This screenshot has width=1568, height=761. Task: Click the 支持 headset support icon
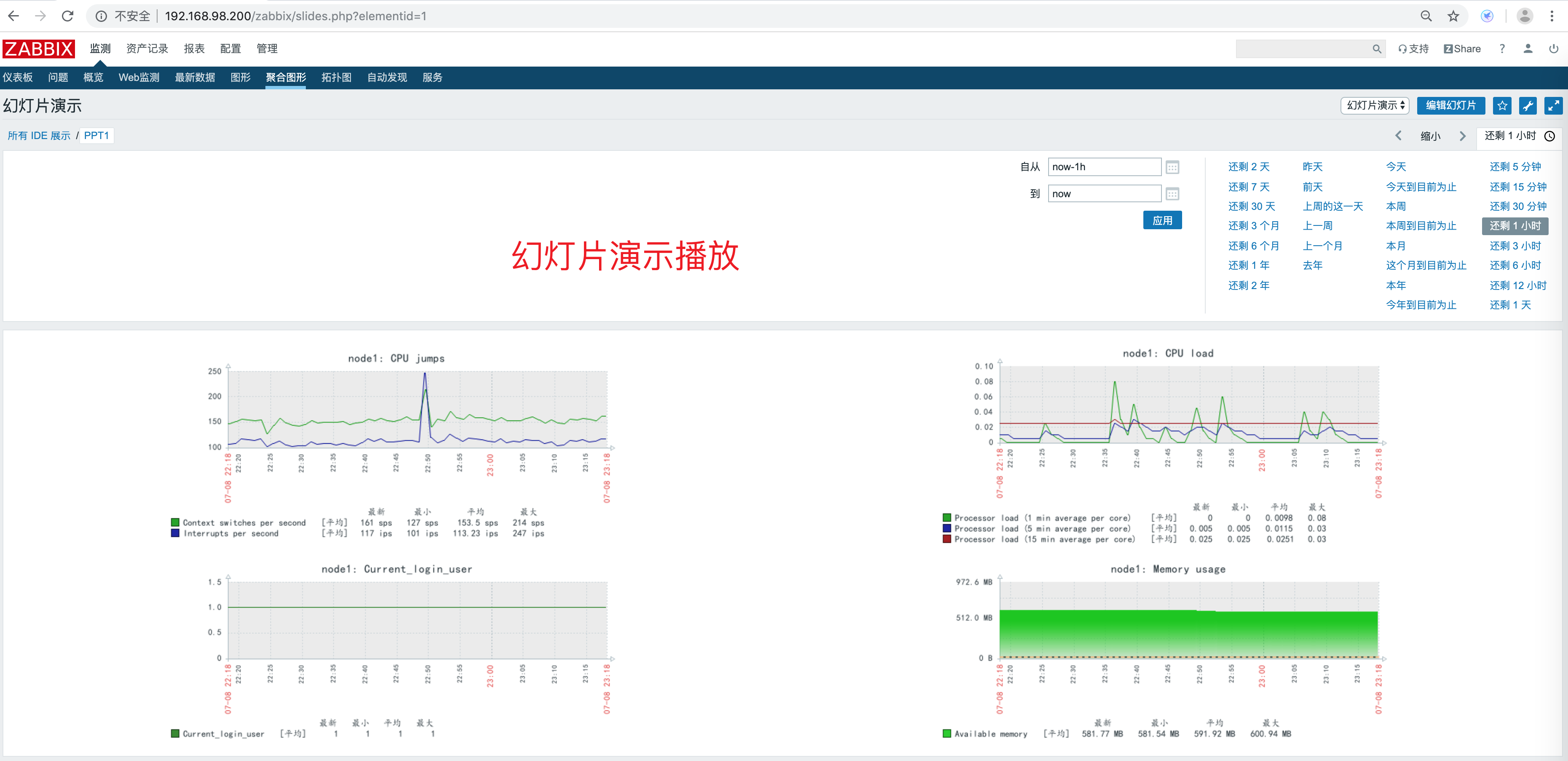[1413, 48]
